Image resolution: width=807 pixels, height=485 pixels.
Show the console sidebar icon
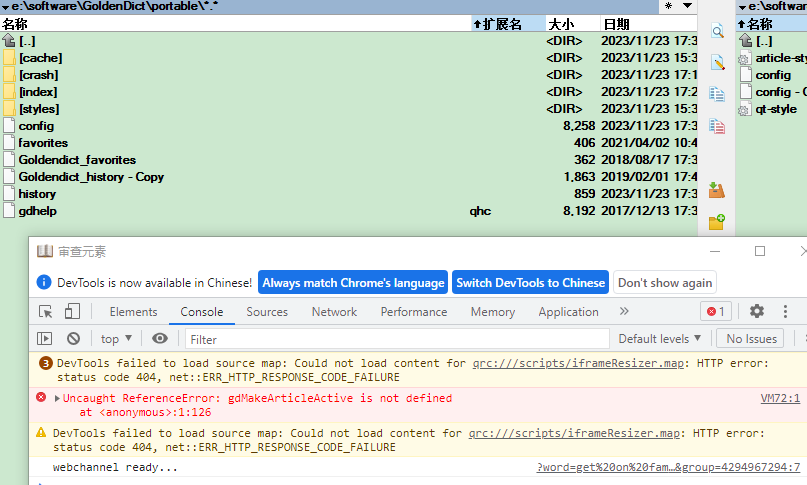click(x=45, y=338)
